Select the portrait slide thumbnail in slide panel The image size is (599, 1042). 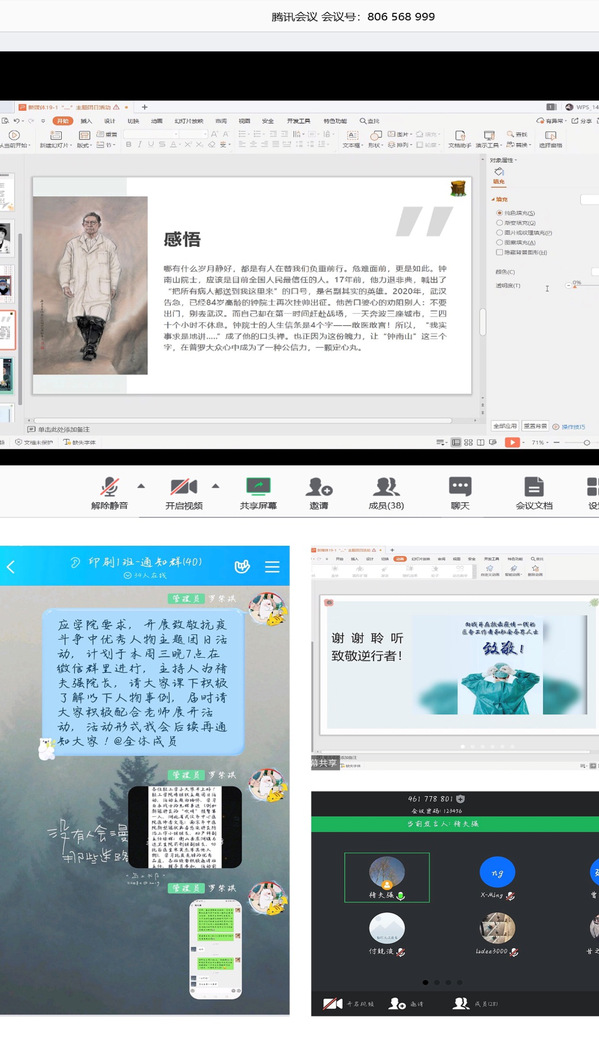(5, 238)
